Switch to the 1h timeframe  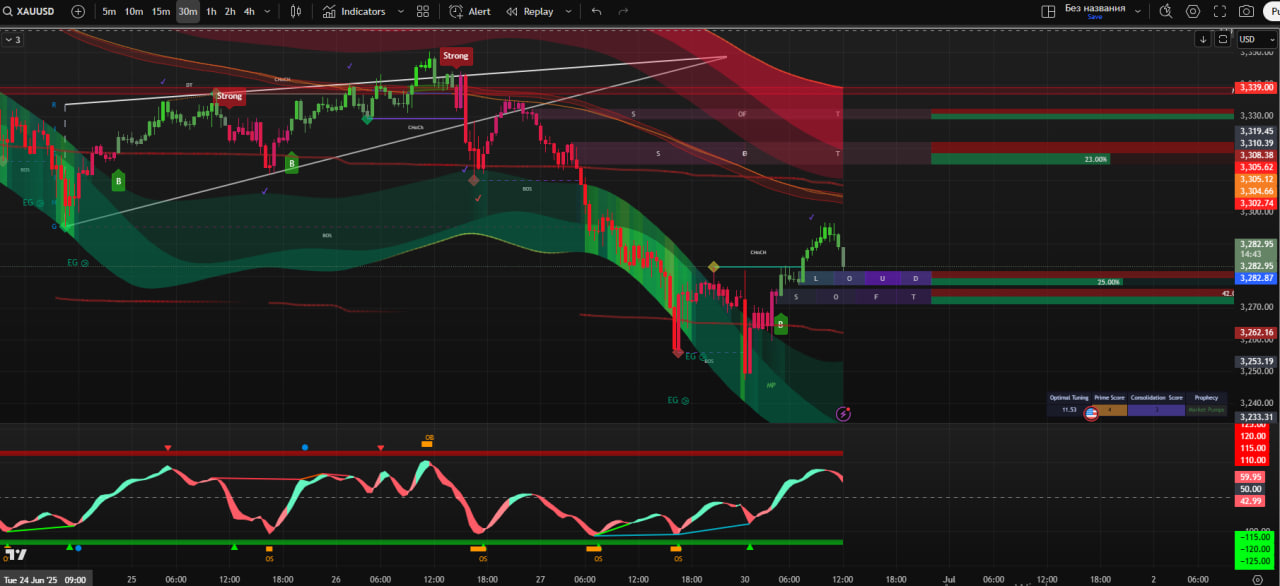(211, 11)
